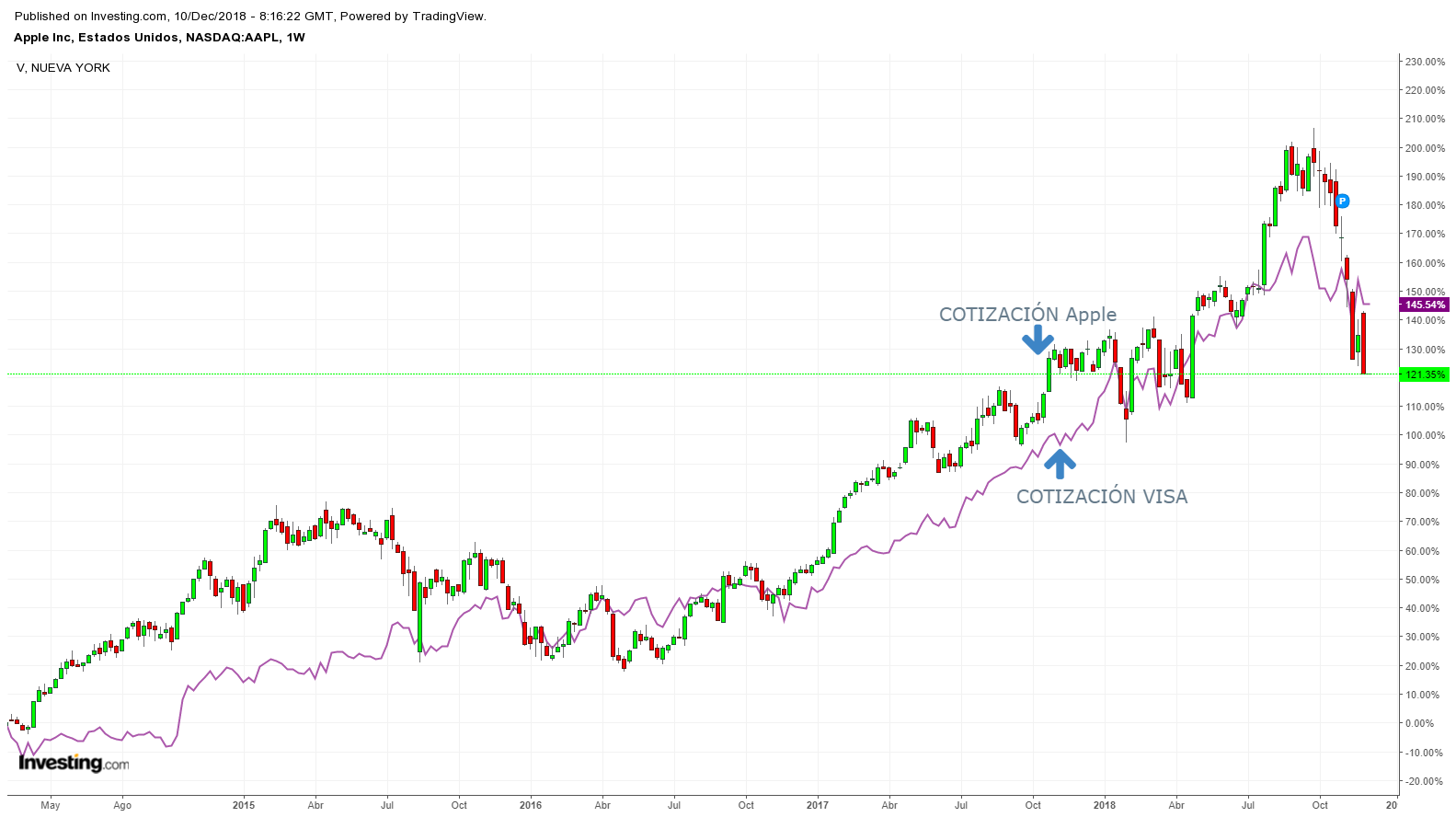Select the purple 145.54% price label

click(1424, 305)
